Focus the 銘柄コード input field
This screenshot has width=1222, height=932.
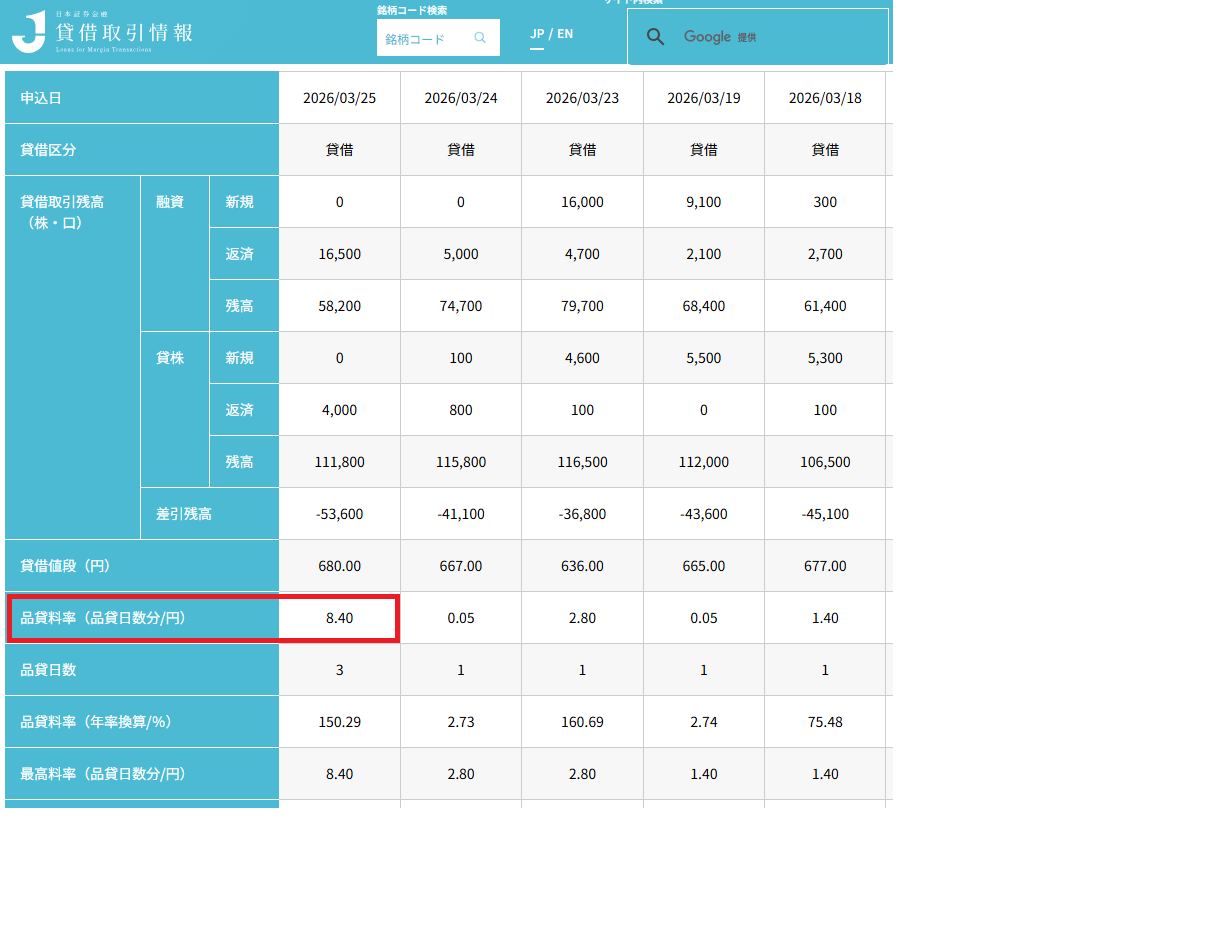point(424,39)
